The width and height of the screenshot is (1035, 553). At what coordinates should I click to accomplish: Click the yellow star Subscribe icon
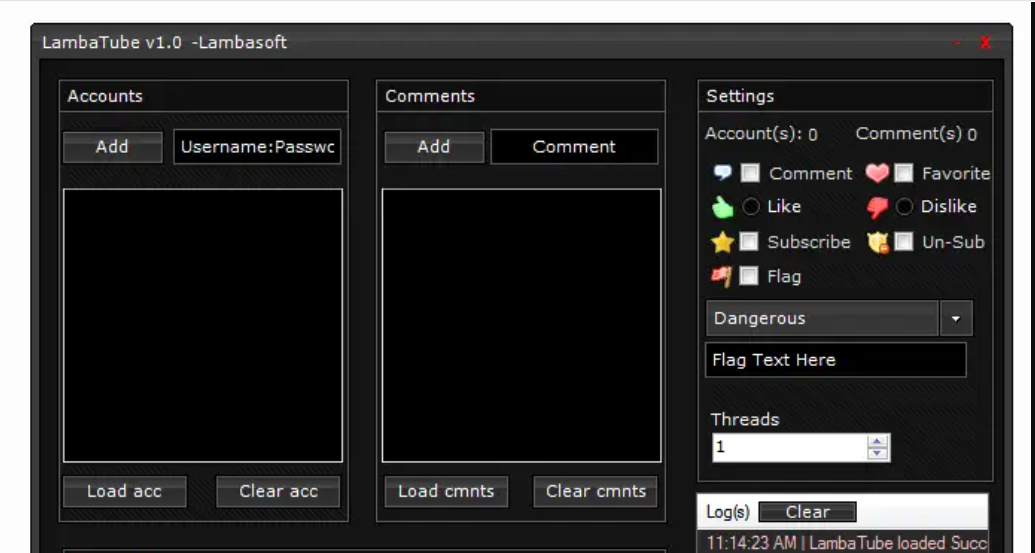(x=722, y=242)
